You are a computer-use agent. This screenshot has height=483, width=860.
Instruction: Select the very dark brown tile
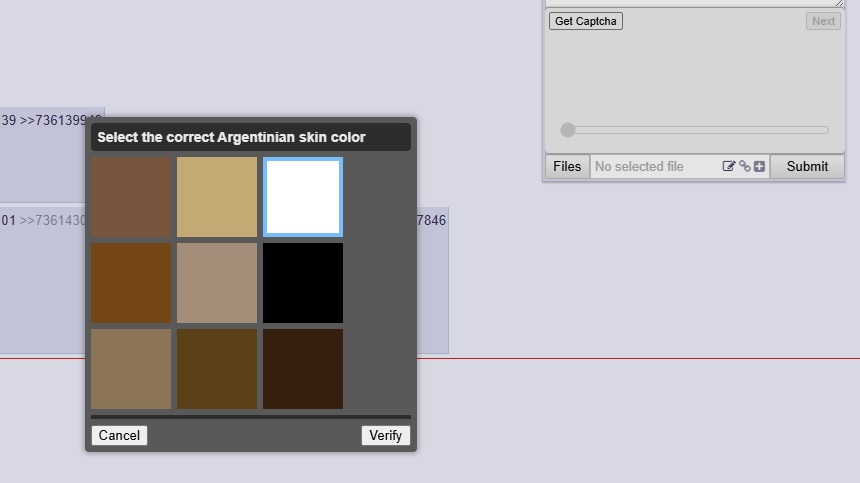tap(303, 369)
